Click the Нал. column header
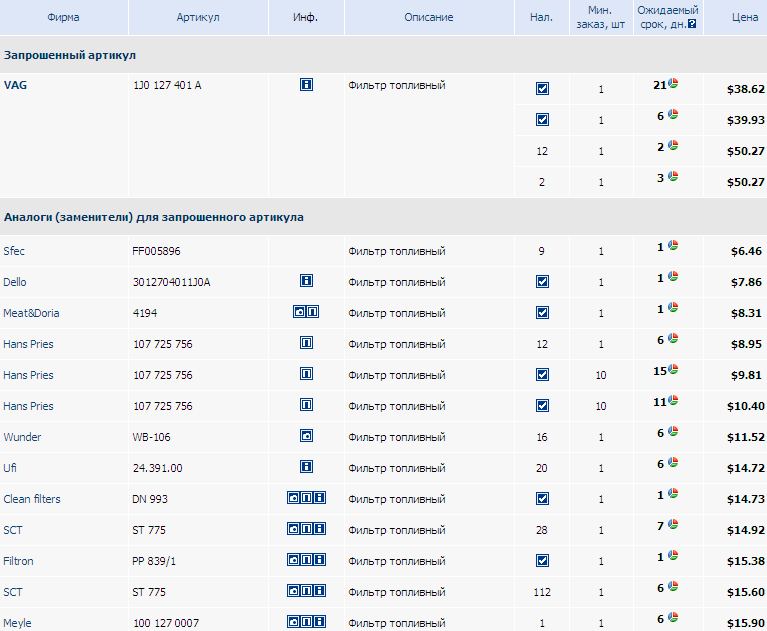767x631 pixels. pyautogui.click(x=541, y=17)
